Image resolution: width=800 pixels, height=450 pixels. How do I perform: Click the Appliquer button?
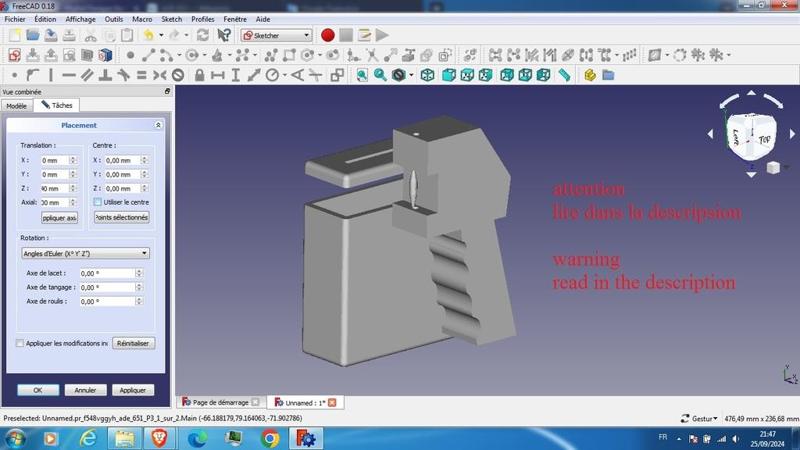(133, 390)
